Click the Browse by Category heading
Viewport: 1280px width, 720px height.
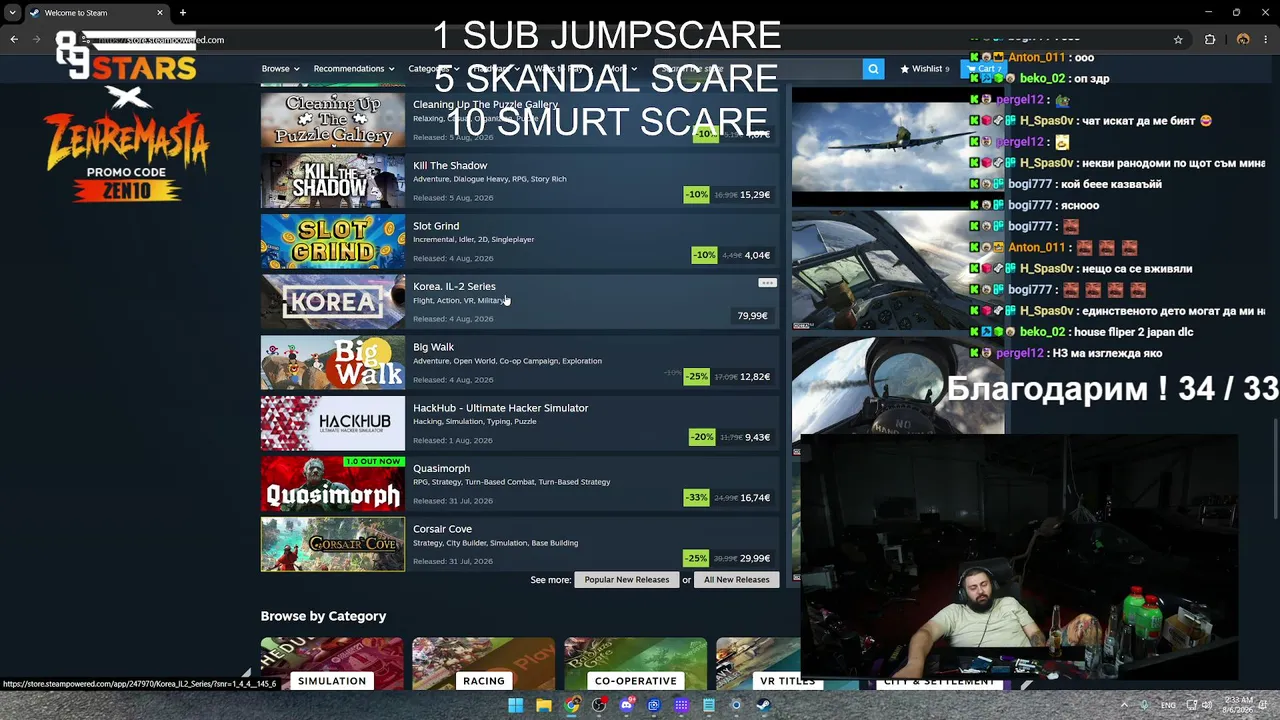[x=323, y=616]
